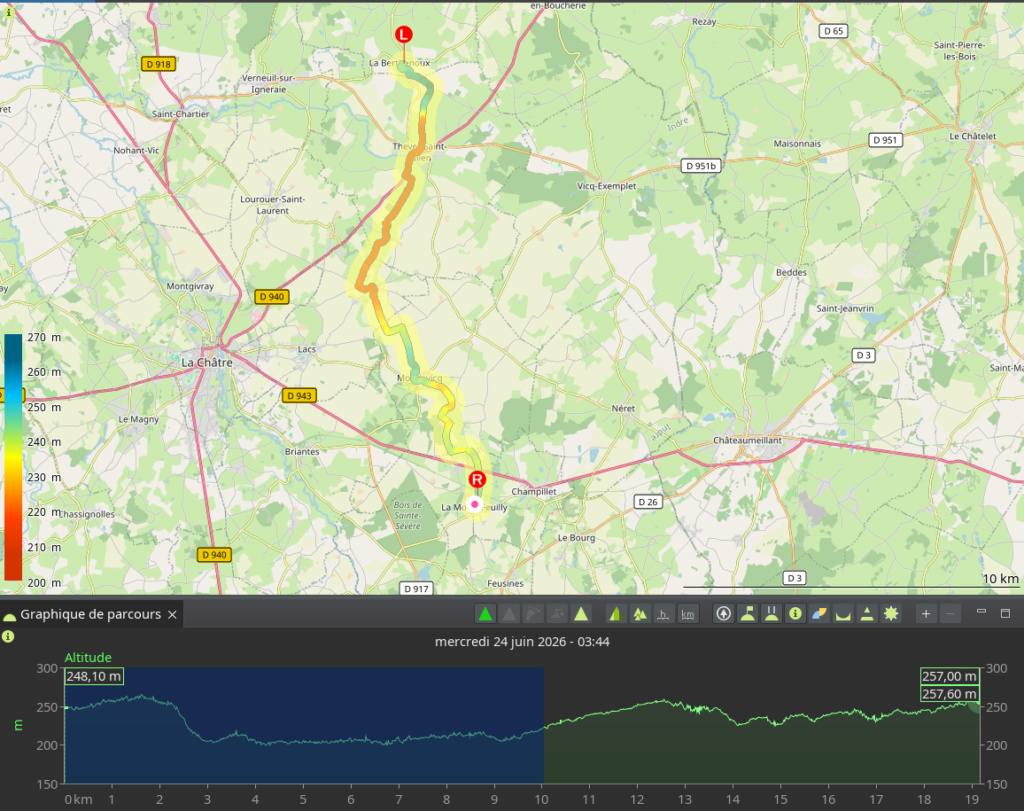Toggle tour pauses display button
The width and height of the screenshot is (1024, 811).
(771, 614)
